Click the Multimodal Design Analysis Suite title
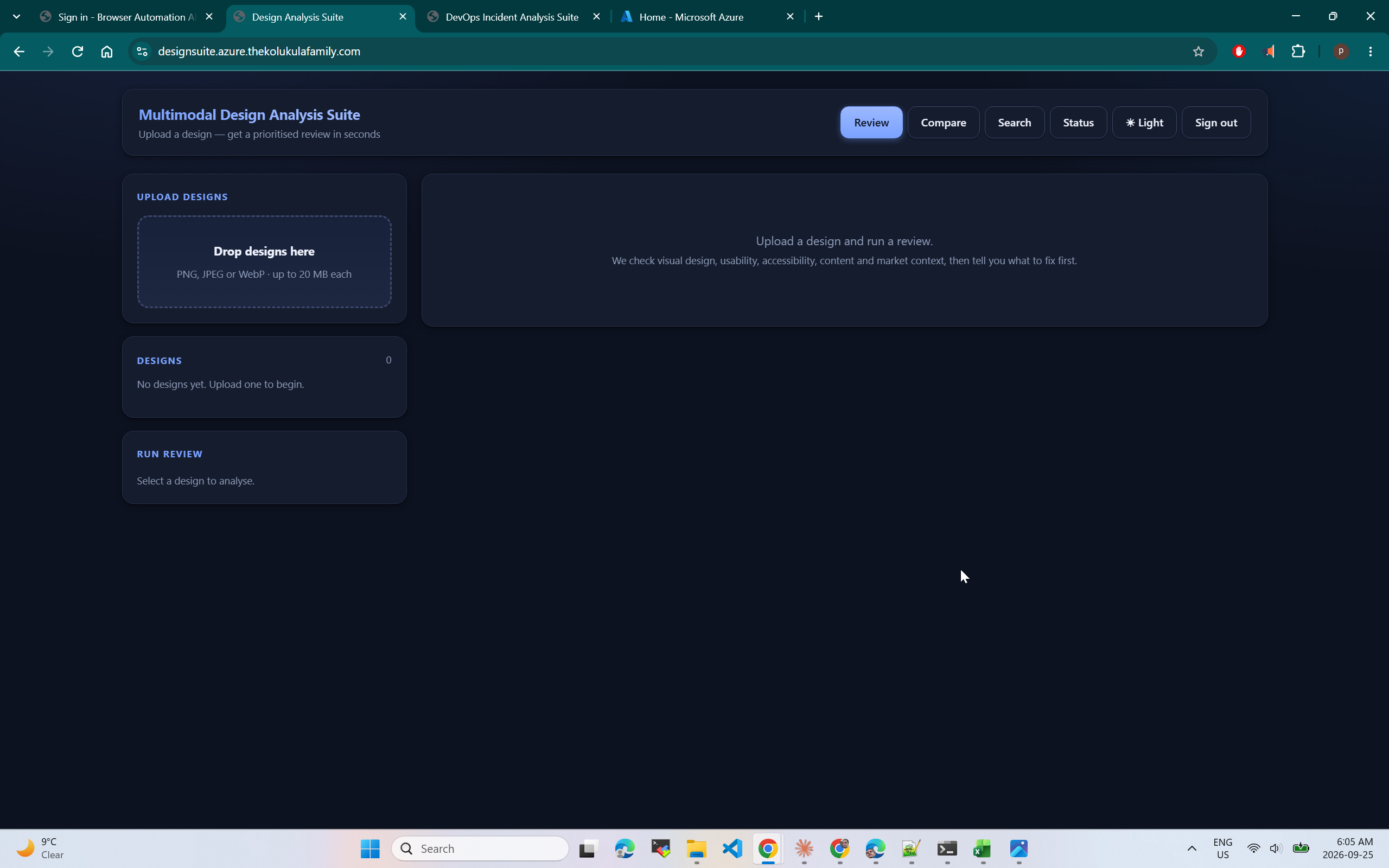1389x868 pixels. coord(249,114)
